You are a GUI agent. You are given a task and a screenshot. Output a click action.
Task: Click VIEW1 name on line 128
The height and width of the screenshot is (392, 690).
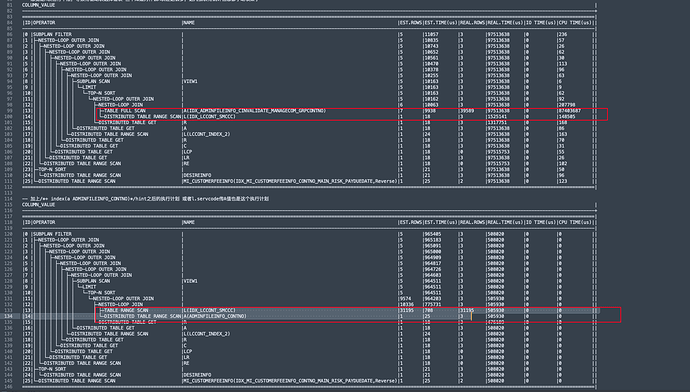(x=191, y=281)
